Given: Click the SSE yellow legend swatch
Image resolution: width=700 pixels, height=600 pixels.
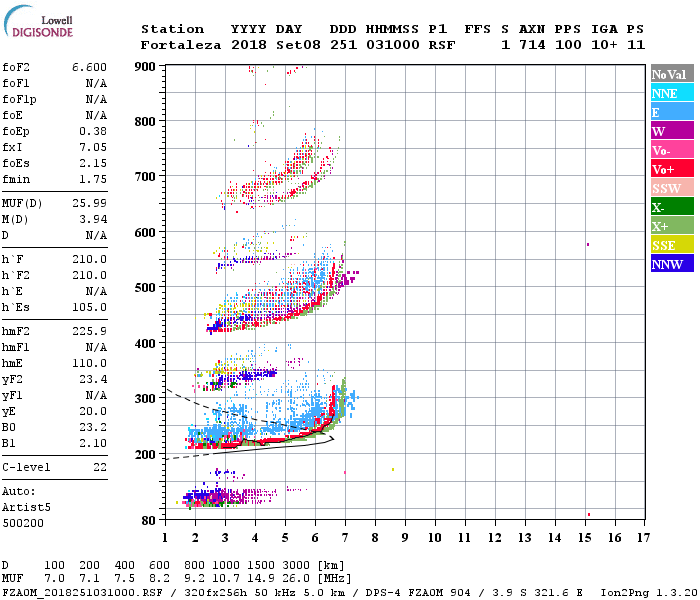Looking at the screenshot, I should pos(672,245).
